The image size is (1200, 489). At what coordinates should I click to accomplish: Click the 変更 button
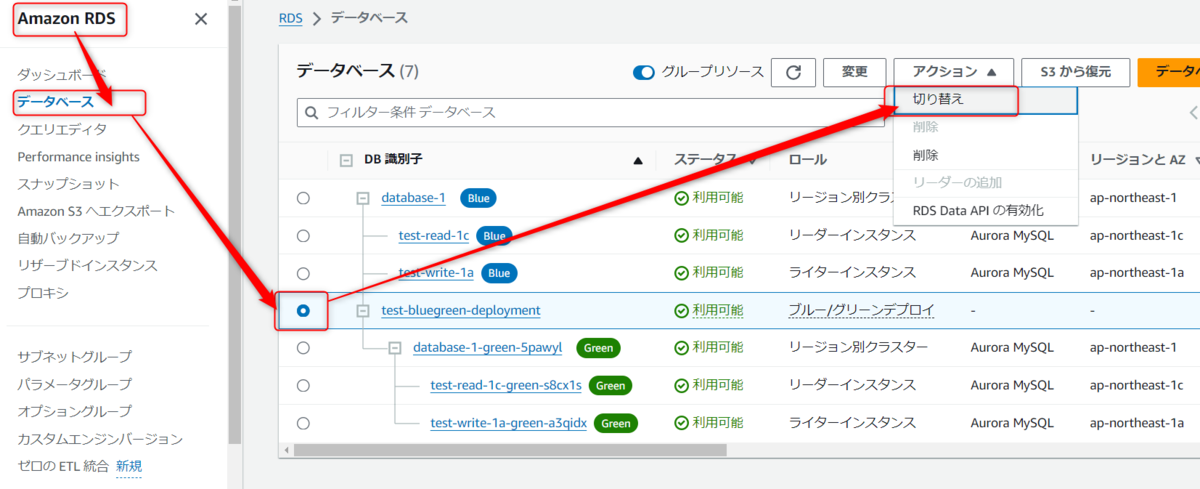[855, 72]
